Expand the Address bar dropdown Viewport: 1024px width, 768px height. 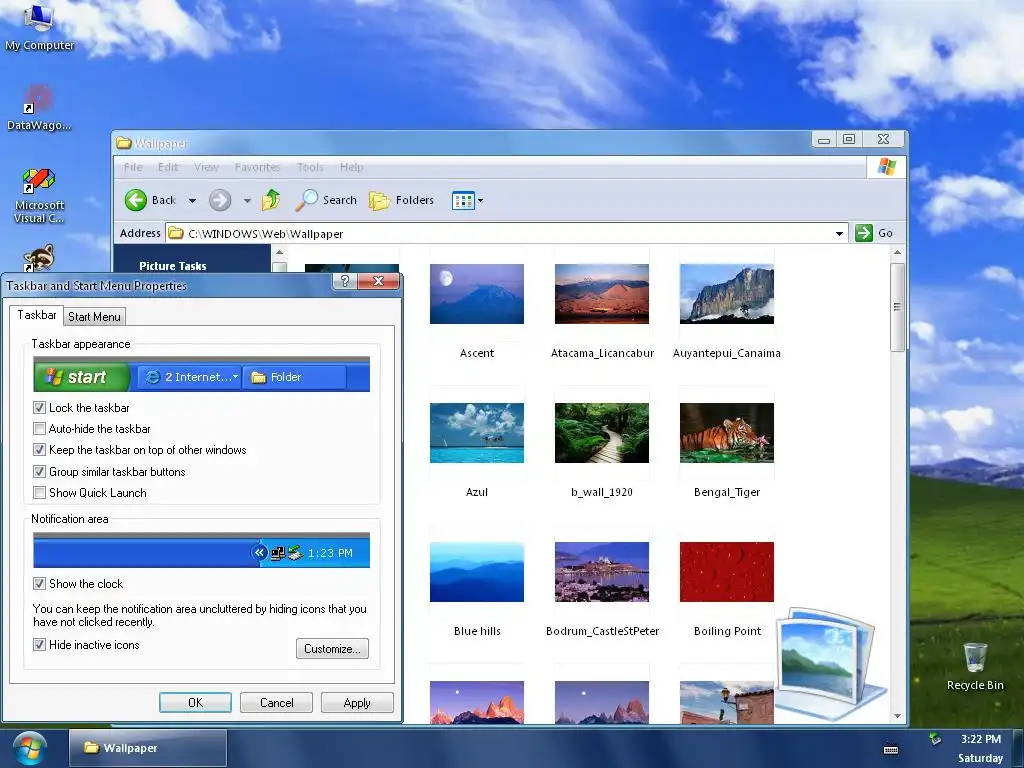tap(839, 233)
